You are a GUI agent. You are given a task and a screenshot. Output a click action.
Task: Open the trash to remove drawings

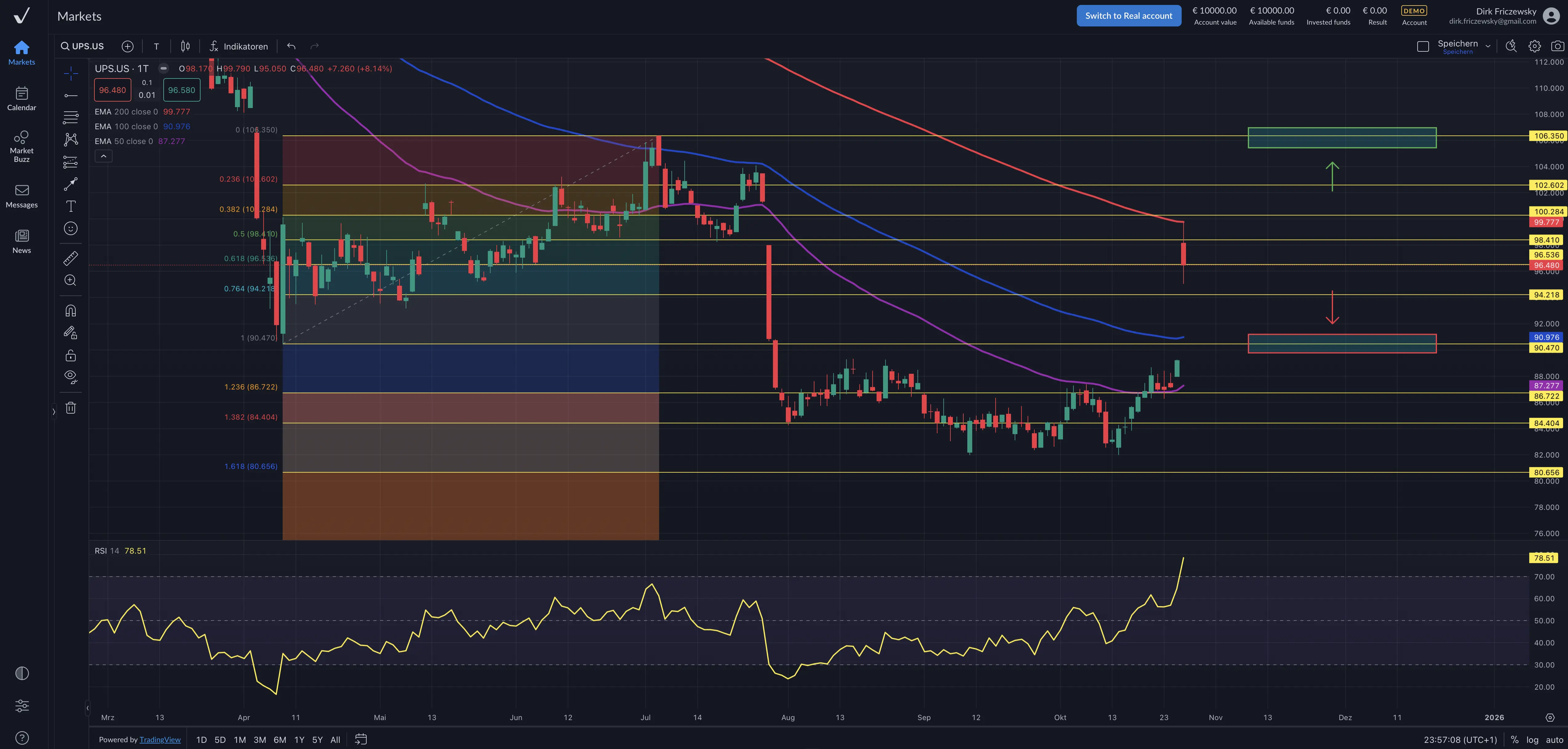71,407
